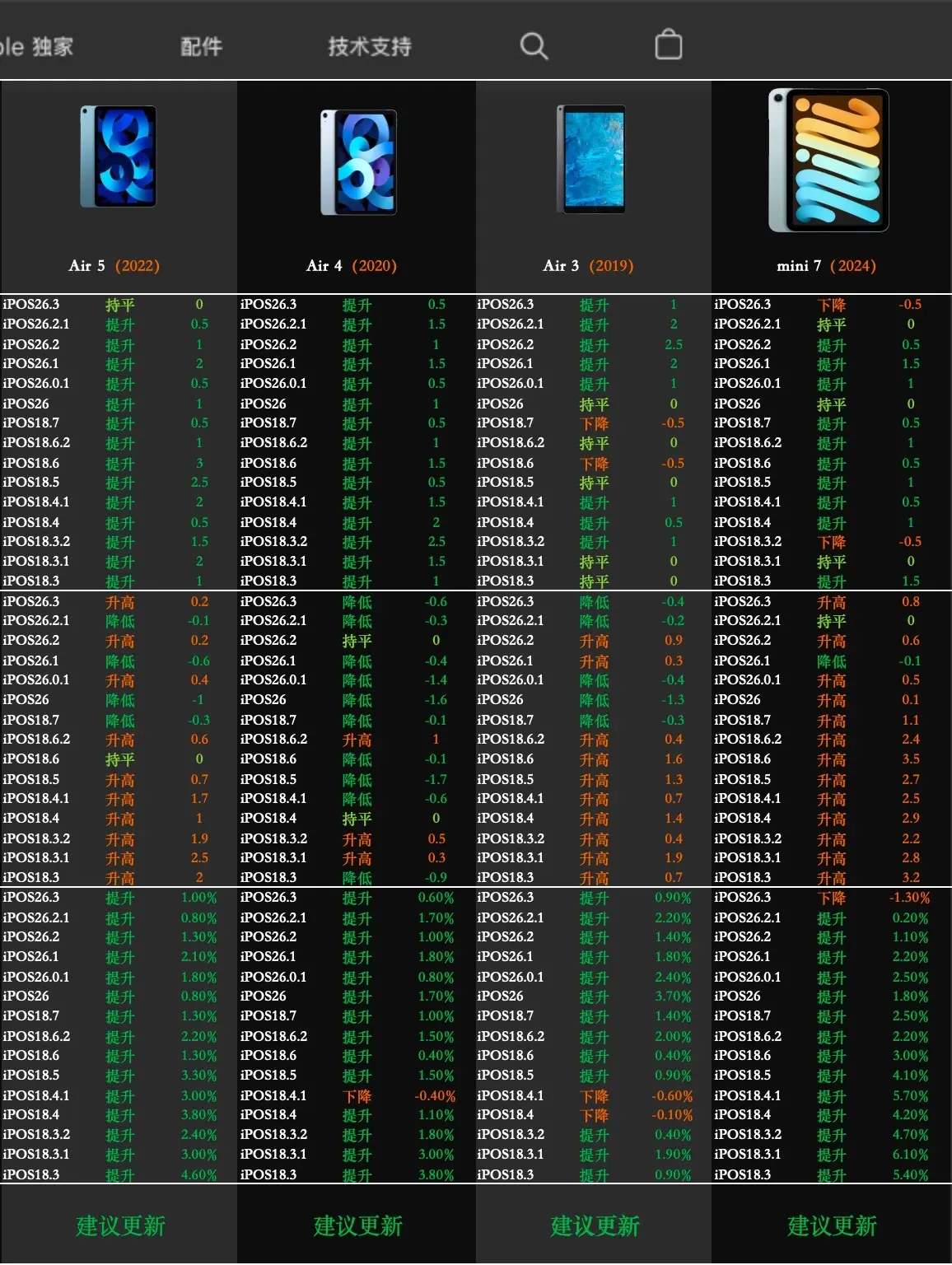Select the 2.5 value in Air 3 column
Image resolution: width=952 pixels, height=1265 pixels.
coord(674,344)
